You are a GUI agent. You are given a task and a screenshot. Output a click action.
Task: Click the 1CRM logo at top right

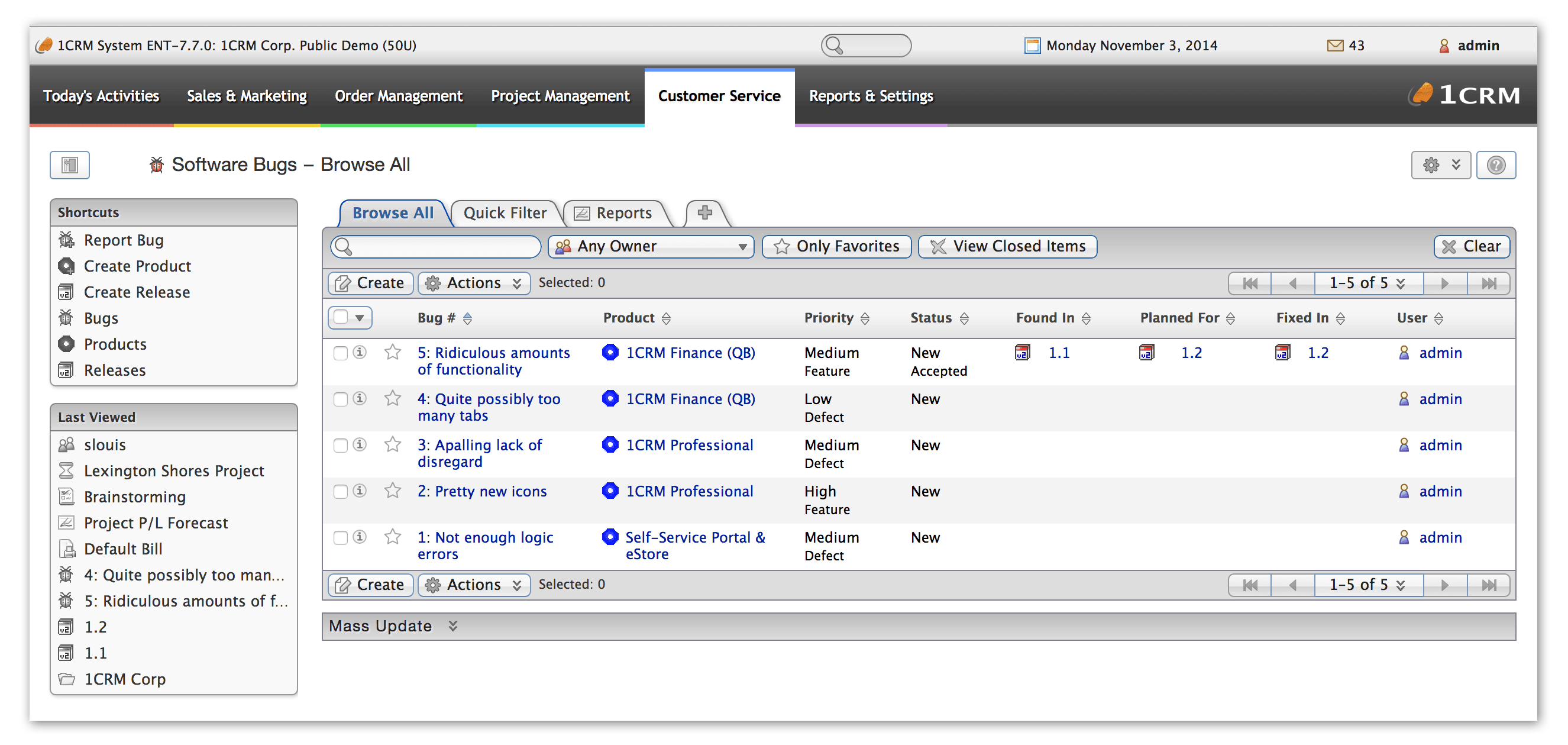click(1465, 96)
